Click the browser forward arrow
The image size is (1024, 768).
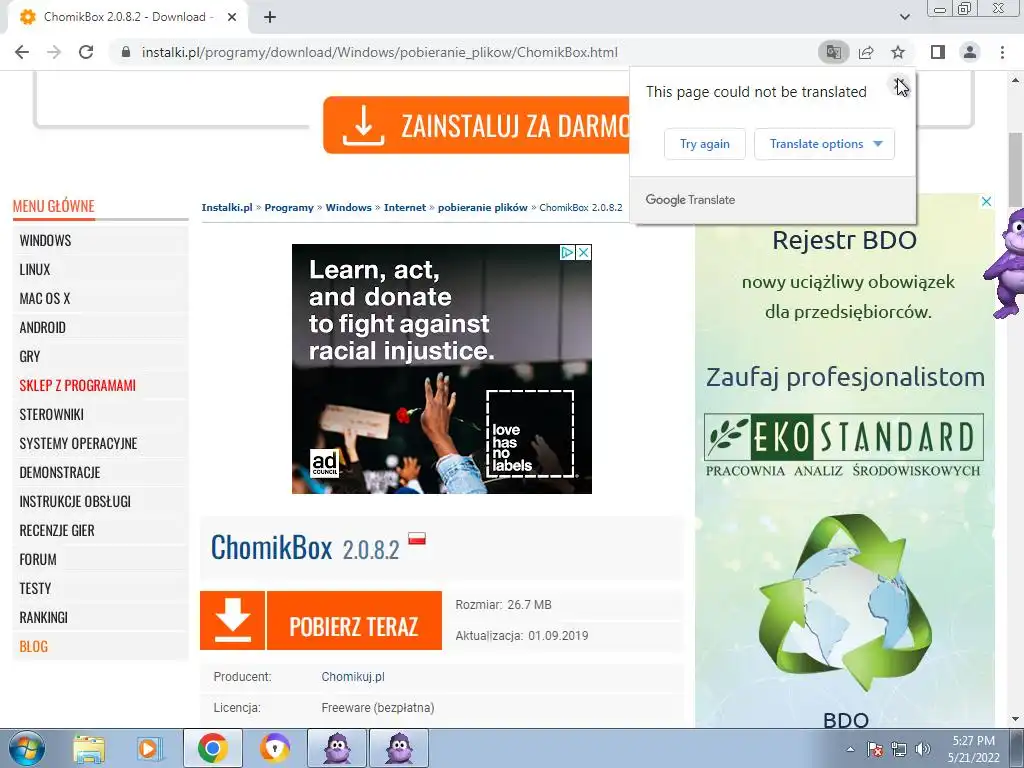tap(54, 52)
